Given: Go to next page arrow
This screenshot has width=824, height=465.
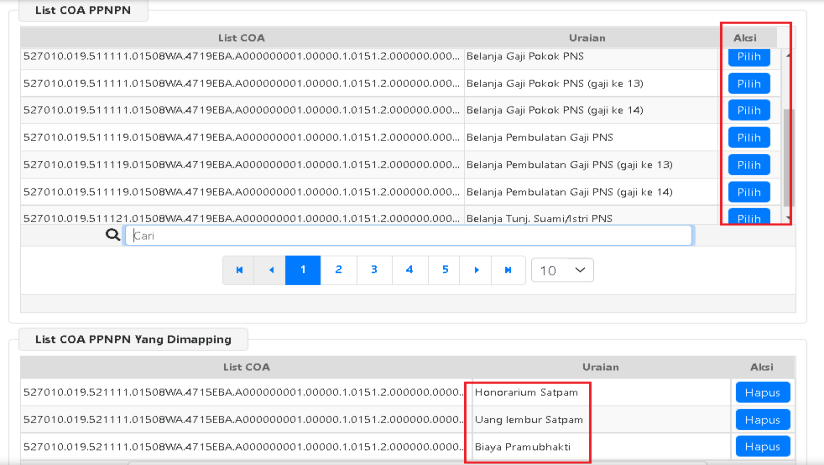Looking at the screenshot, I should (x=476, y=270).
